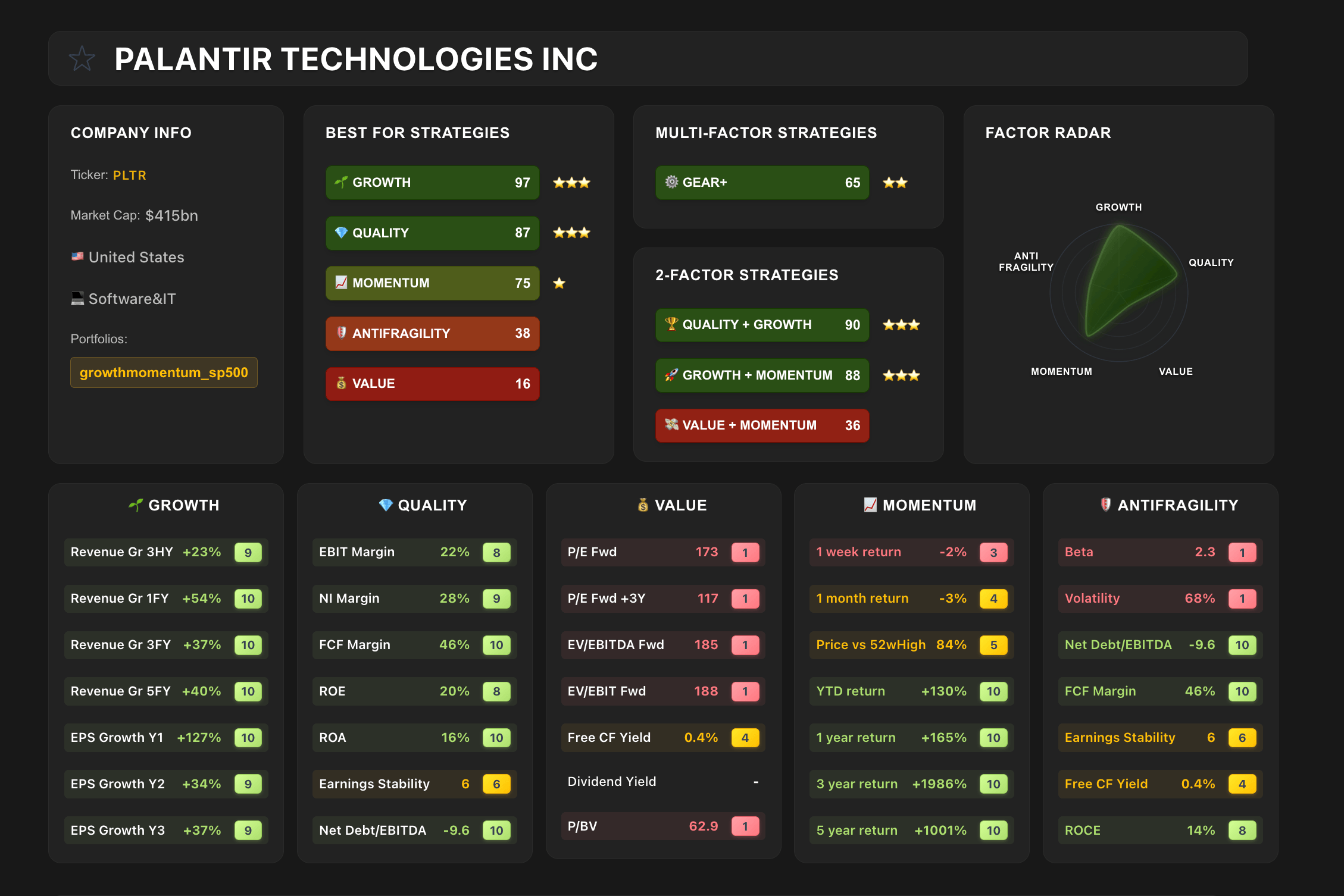The width and height of the screenshot is (1344, 896).
Task: Click the VALUE + MOMENTUM strategy bar
Action: [x=762, y=425]
